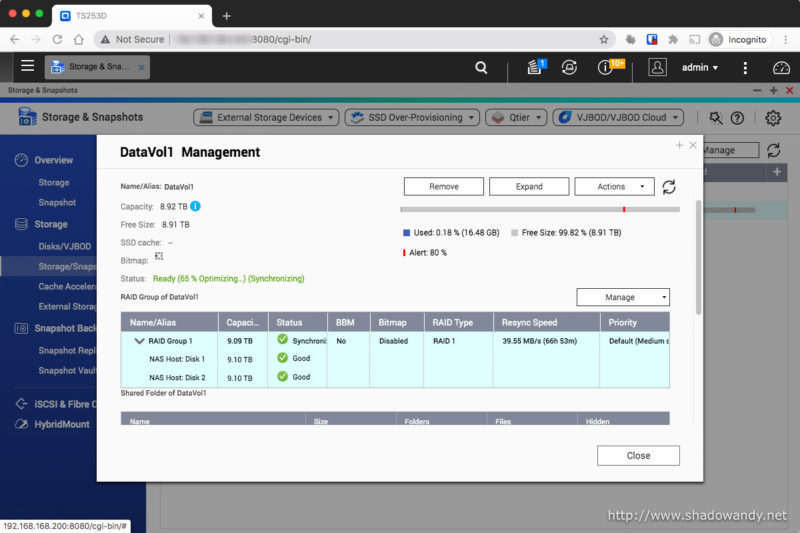Image resolution: width=800 pixels, height=533 pixels.
Task: Select Overview in the left sidebar
Action: [53, 160]
